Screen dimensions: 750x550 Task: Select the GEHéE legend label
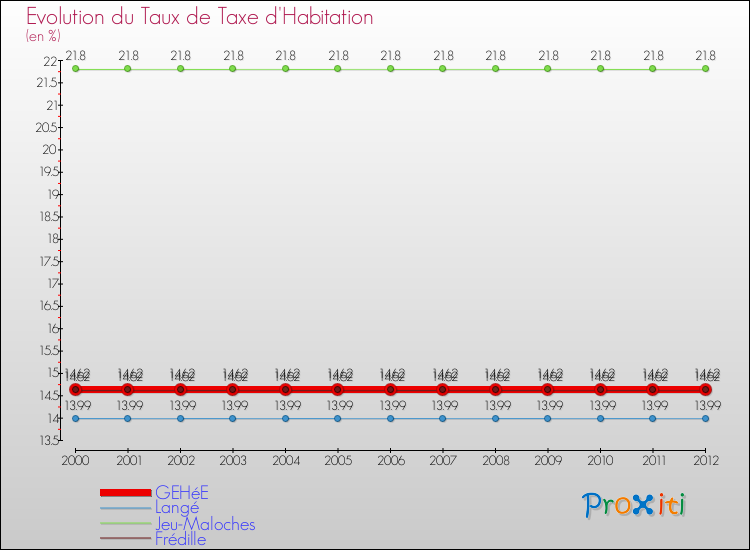[182, 493]
